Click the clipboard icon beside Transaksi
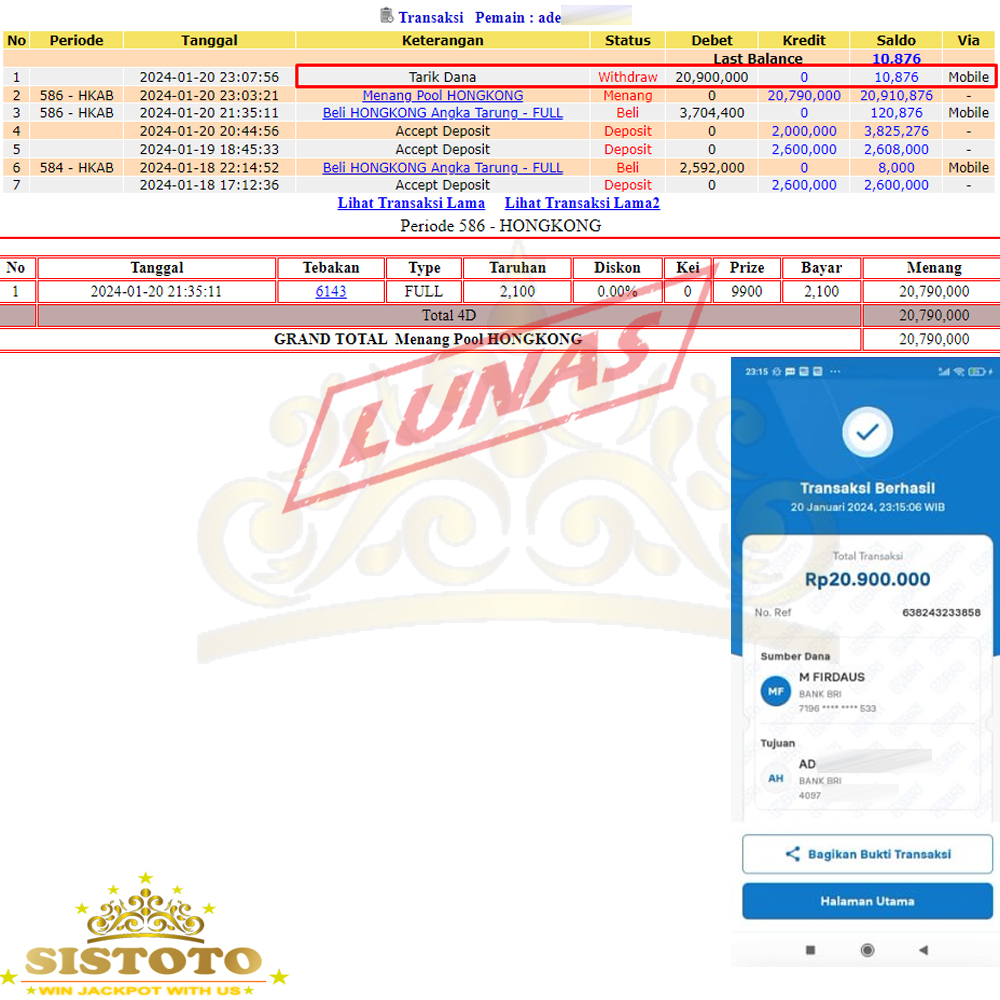 click(386, 15)
